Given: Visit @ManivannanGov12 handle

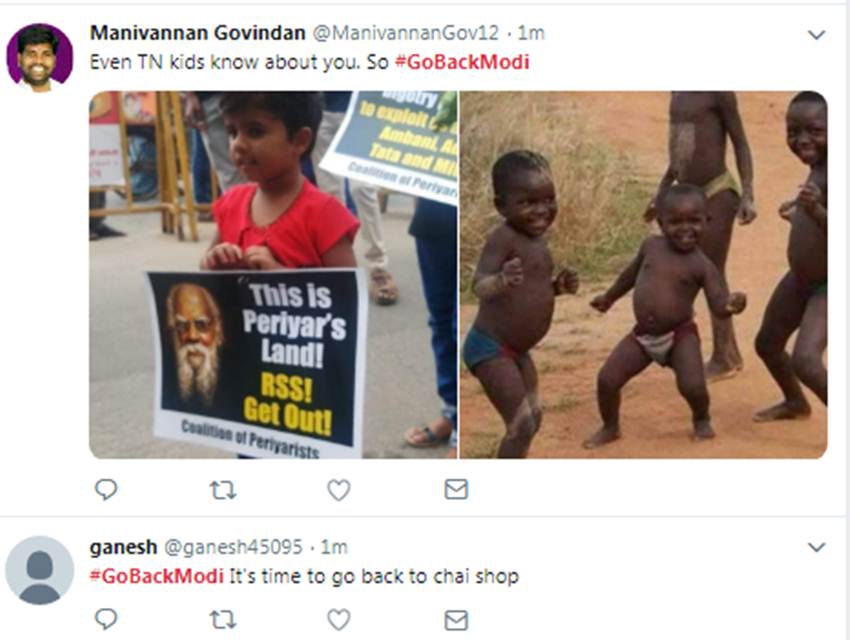Looking at the screenshot, I should [x=405, y=33].
